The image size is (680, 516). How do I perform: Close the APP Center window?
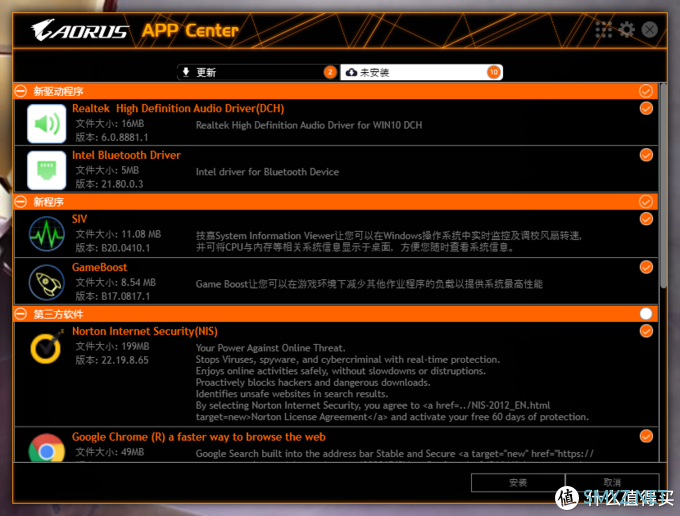coord(649,30)
